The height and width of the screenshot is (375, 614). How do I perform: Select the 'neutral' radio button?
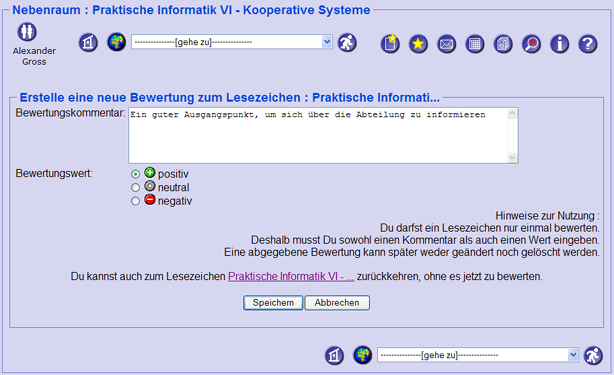point(135,188)
